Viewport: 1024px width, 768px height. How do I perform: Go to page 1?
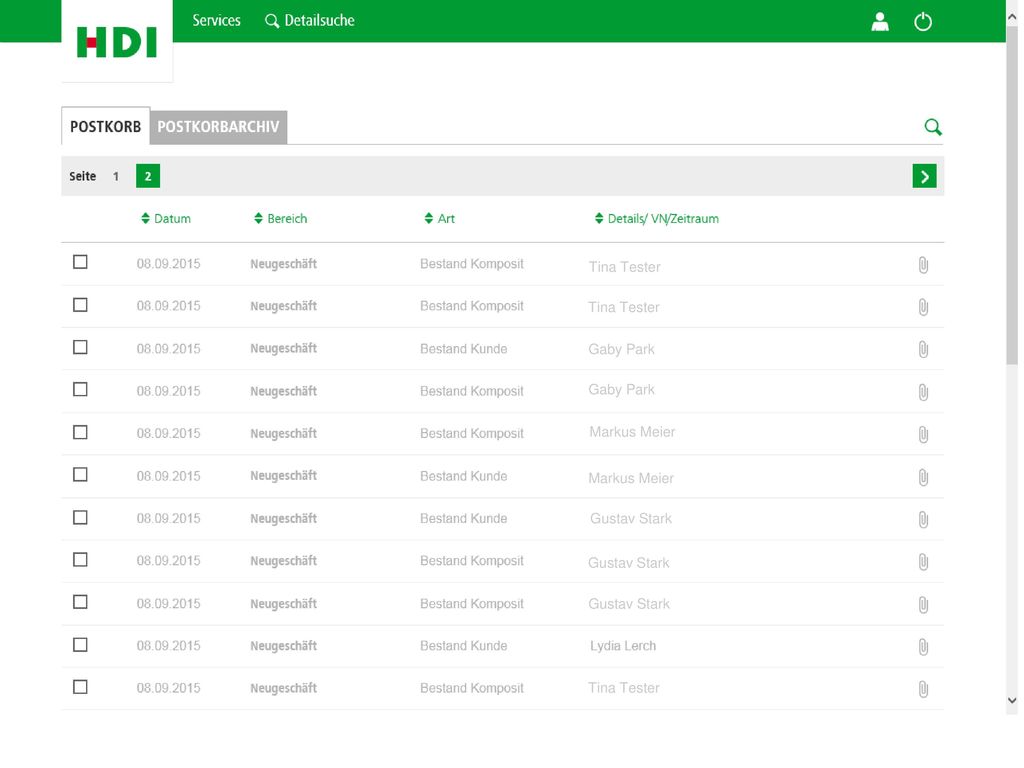[116, 176]
